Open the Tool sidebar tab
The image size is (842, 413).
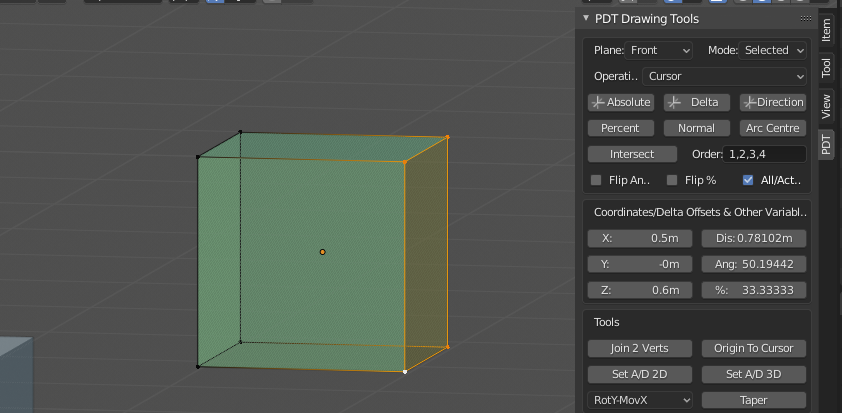pyautogui.click(x=826, y=68)
